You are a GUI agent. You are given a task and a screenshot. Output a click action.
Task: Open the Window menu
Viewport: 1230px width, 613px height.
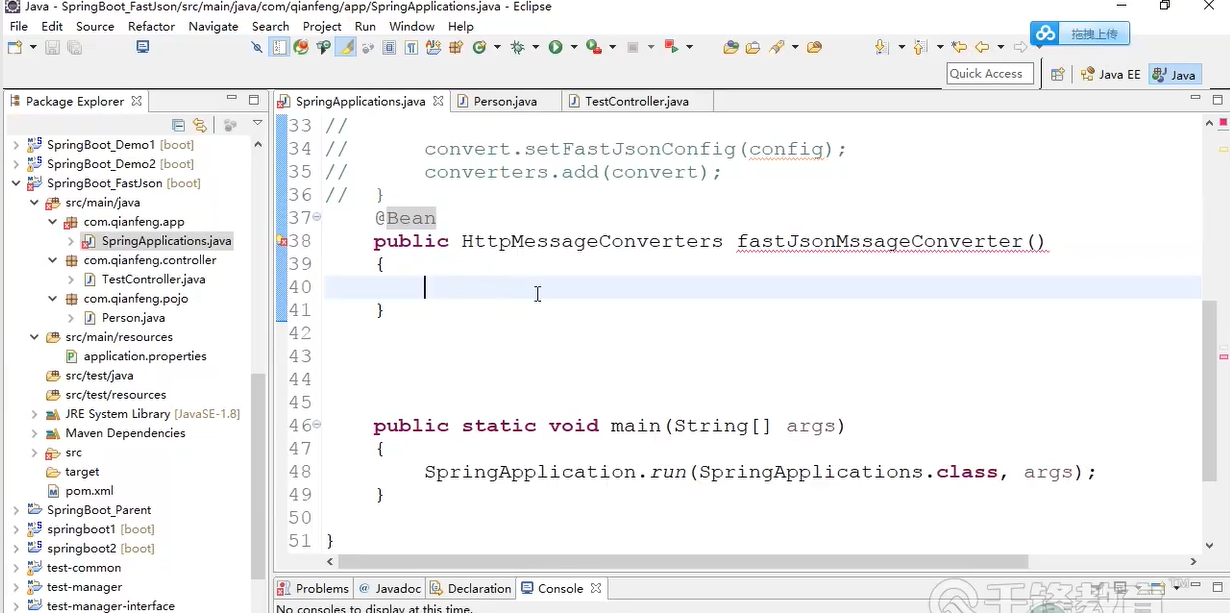[x=412, y=26]
